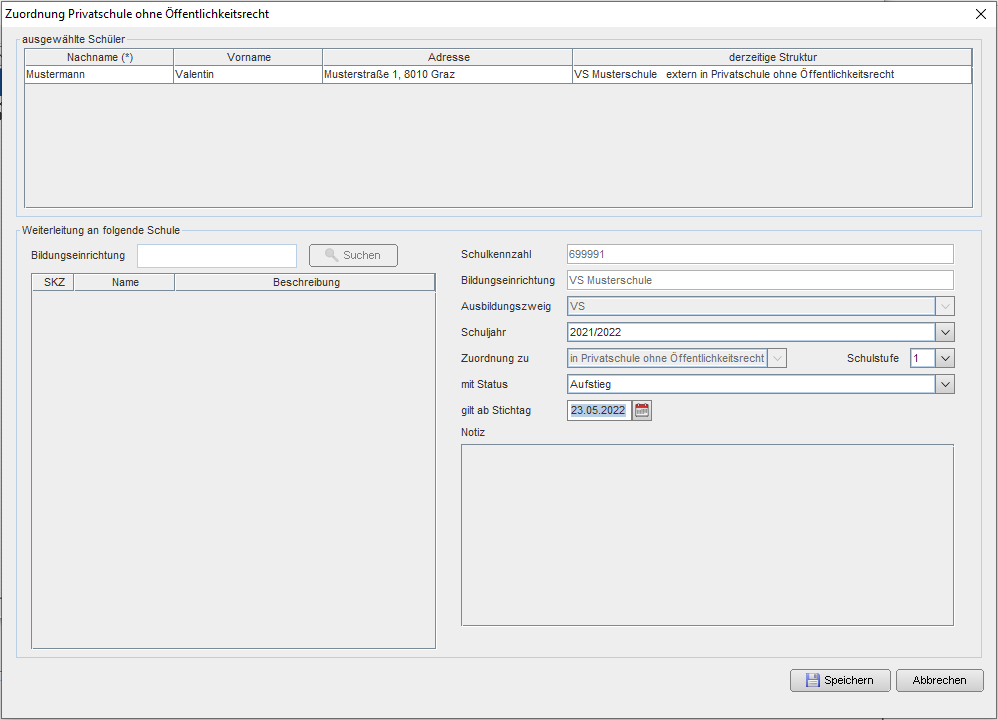Sort by Nachname column header
This screenshot has width=998, height=720.
[x=99, y=57]
